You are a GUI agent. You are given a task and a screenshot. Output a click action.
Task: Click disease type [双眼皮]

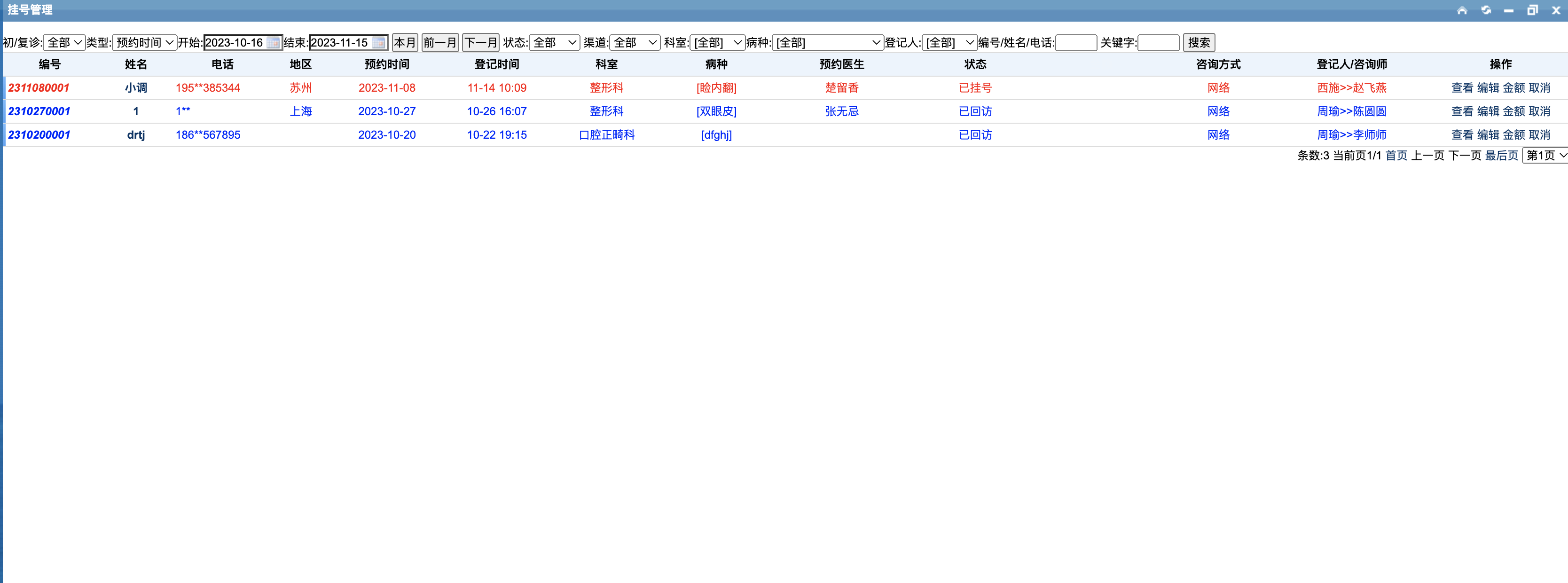click(x=716, y=111)
